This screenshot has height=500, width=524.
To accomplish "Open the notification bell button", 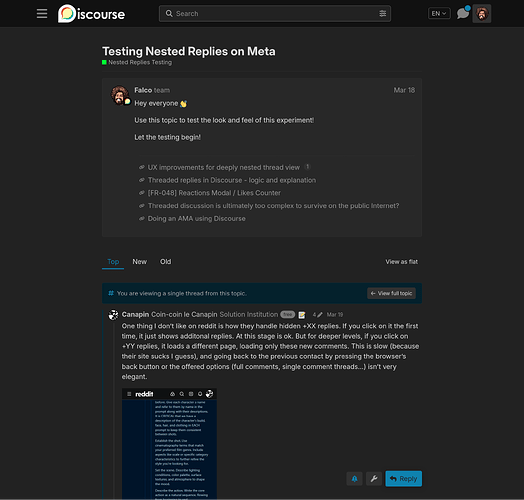I will point(354,479).
